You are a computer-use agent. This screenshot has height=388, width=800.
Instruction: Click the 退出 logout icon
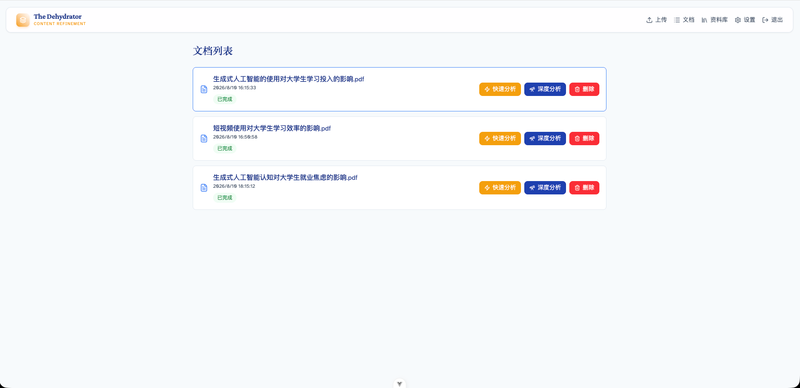click(x=765, y=20)
